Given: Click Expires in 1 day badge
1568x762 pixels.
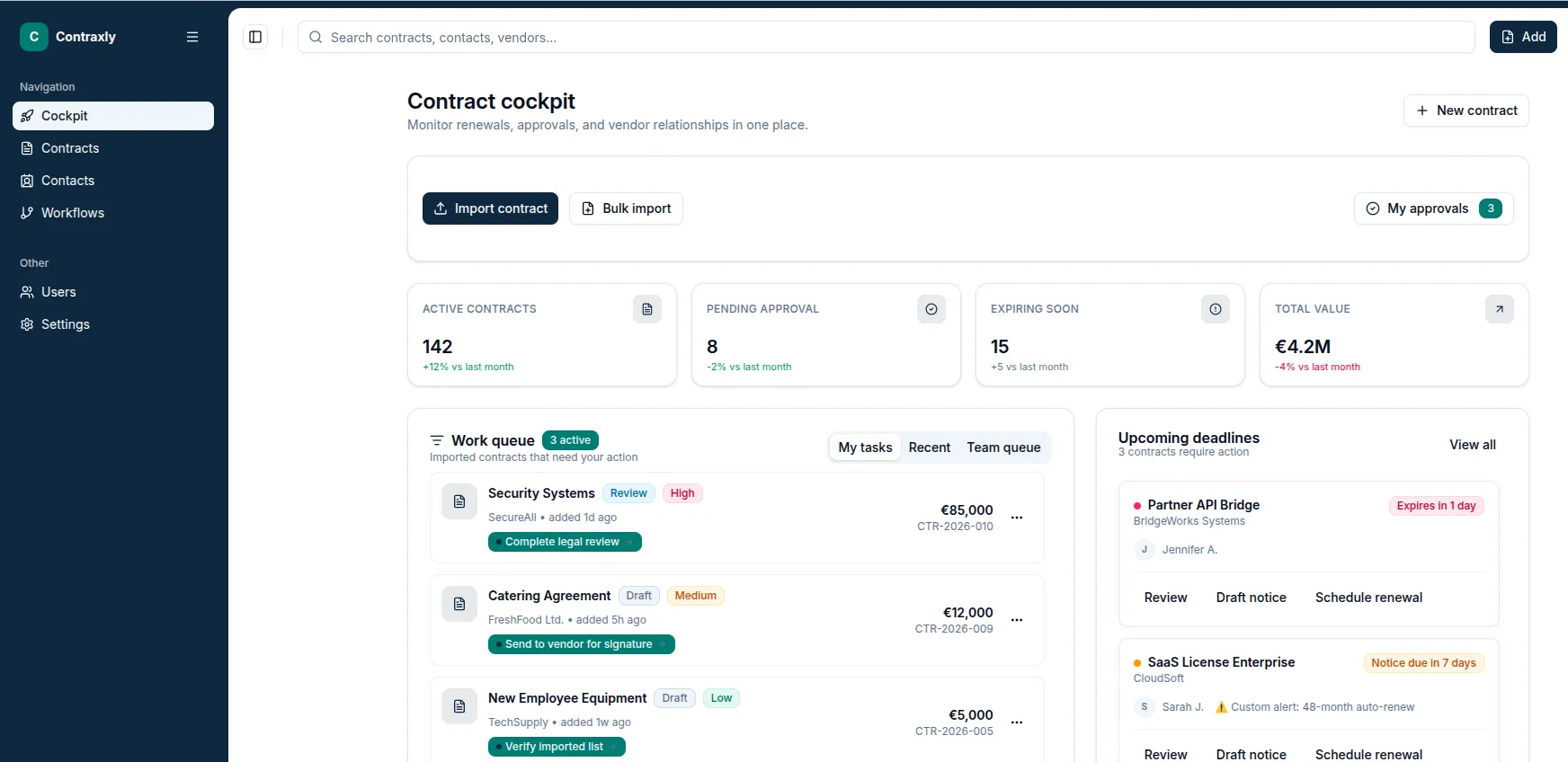Looking at the screenshot, I should point(1436,506).
